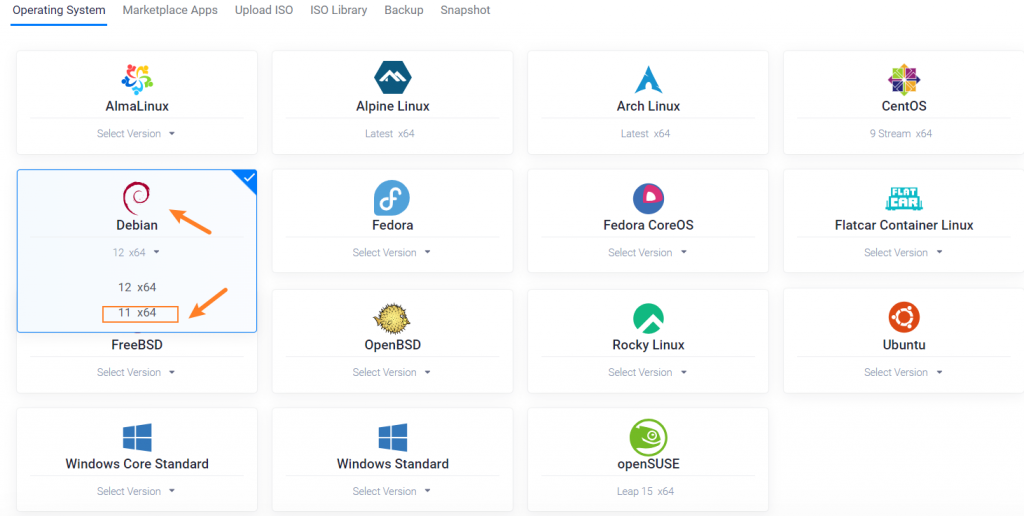The height and width of the screenshot is (516, 1024).
Task: Click the Fedora logo icon
Action: [392, 198]
